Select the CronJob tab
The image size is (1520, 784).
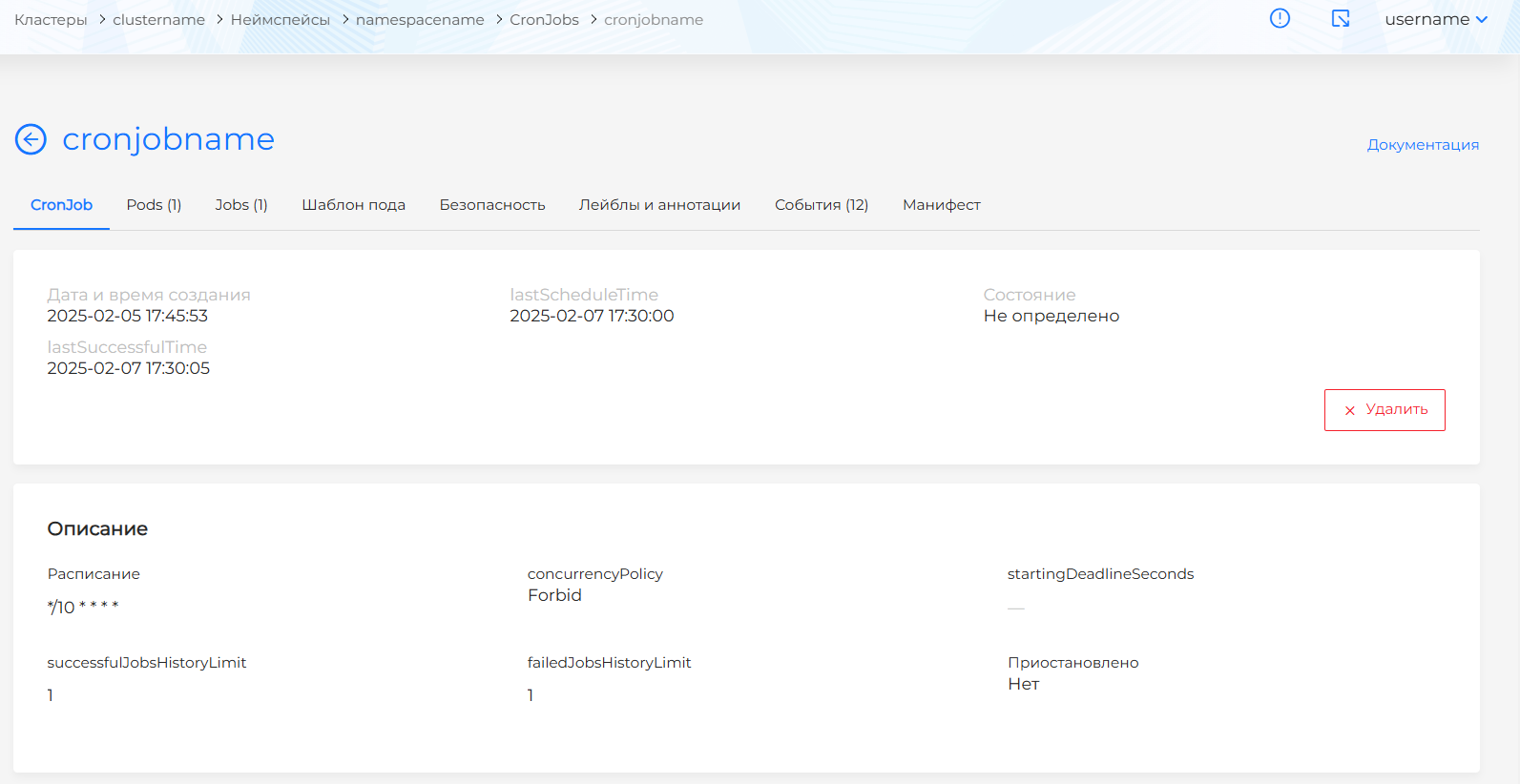point(61,205)
